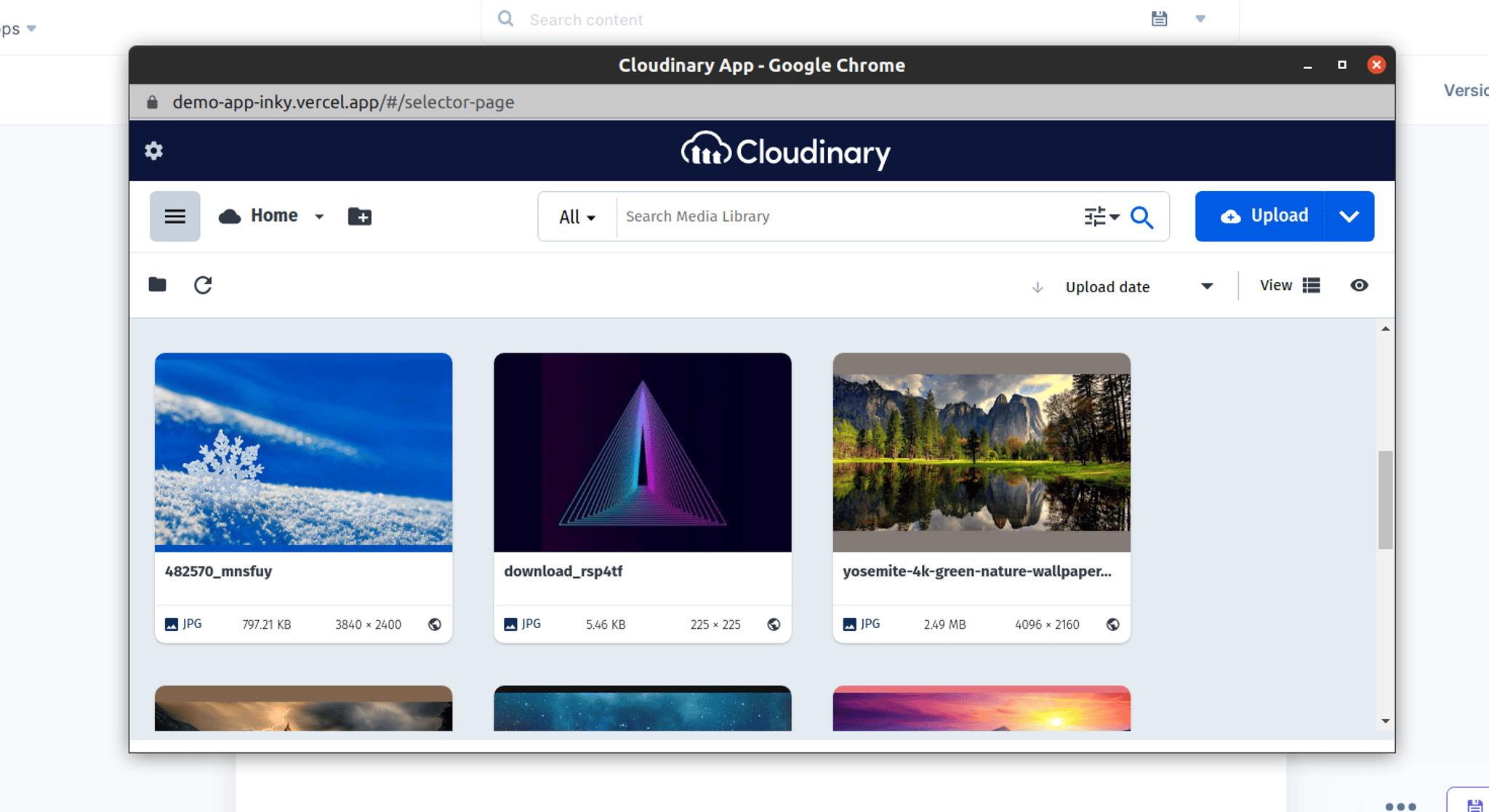Open the pink sunset thumbnail
The height and width of the screenshot is (812, 1489).
(x=982, y=708)
